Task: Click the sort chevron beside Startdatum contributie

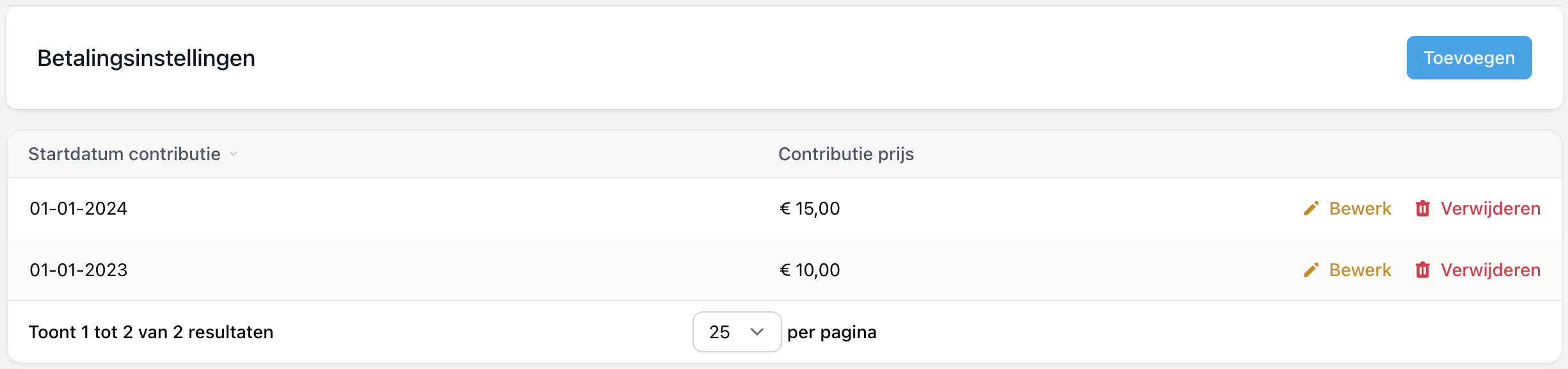Action: pos(234,154)
